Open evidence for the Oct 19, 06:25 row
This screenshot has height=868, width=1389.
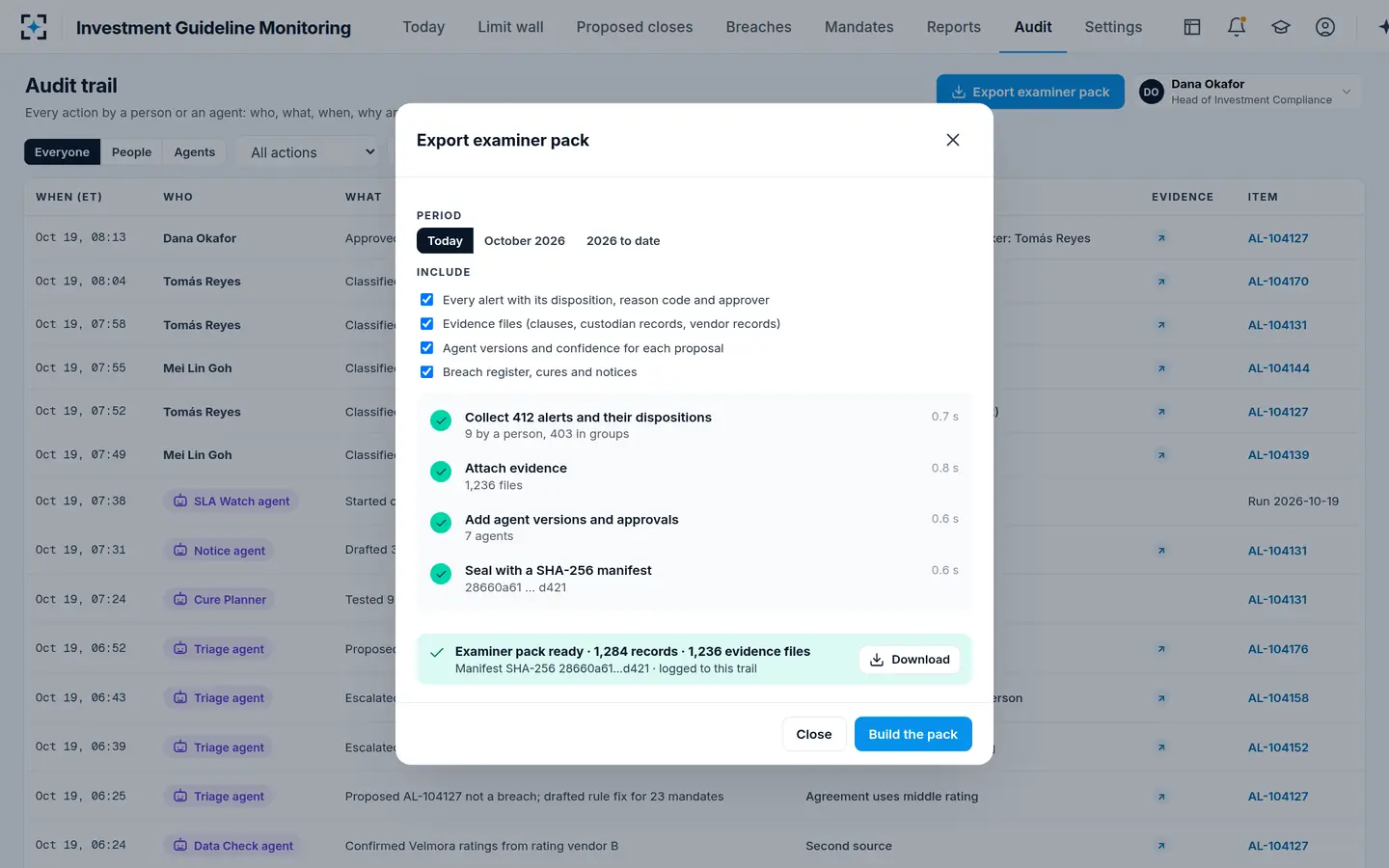(1161, 797)
